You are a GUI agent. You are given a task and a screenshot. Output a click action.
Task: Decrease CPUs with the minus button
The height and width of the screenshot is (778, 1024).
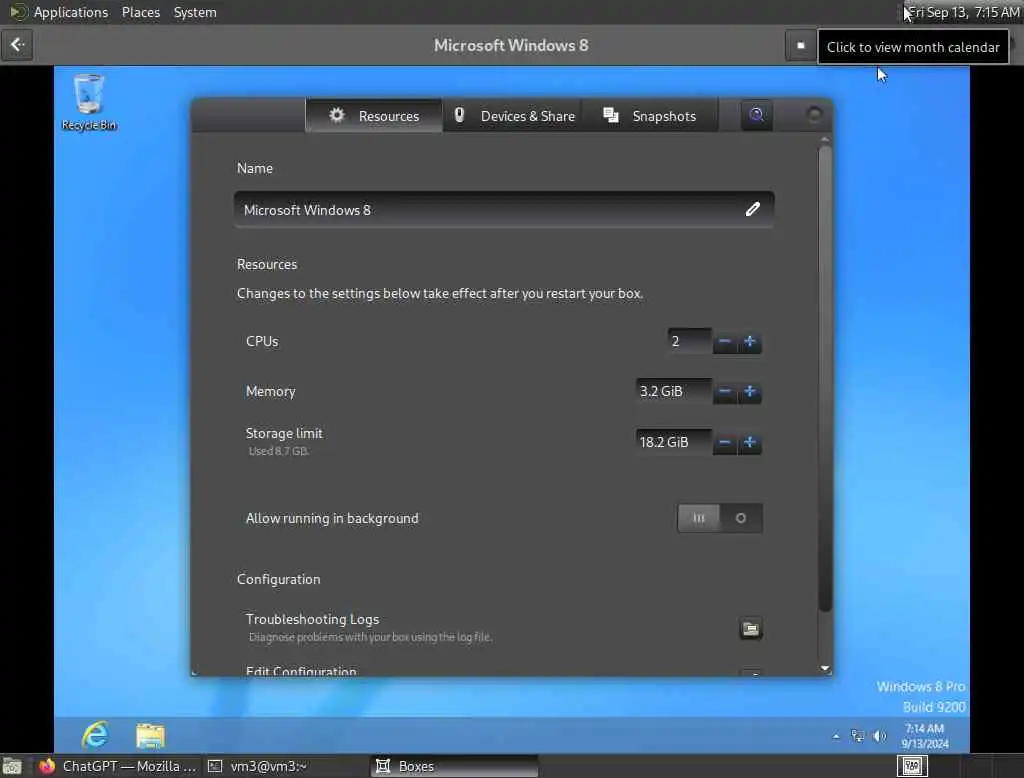tap(724, 341)
